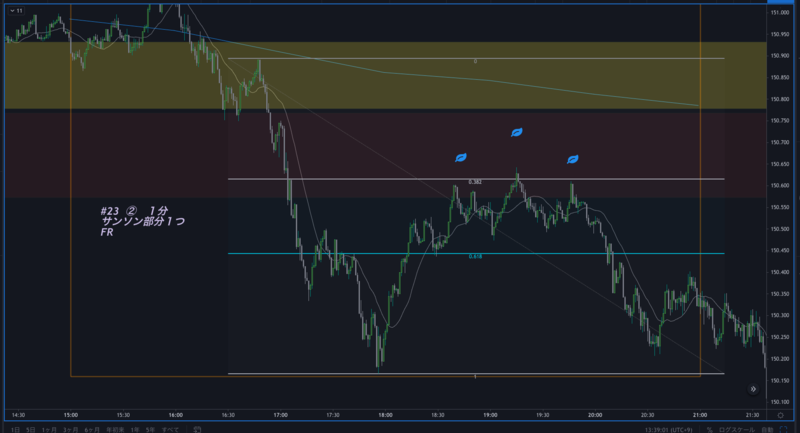Select the 1日 date range
The width and height of the screenshot is (800, 433).
16,429
